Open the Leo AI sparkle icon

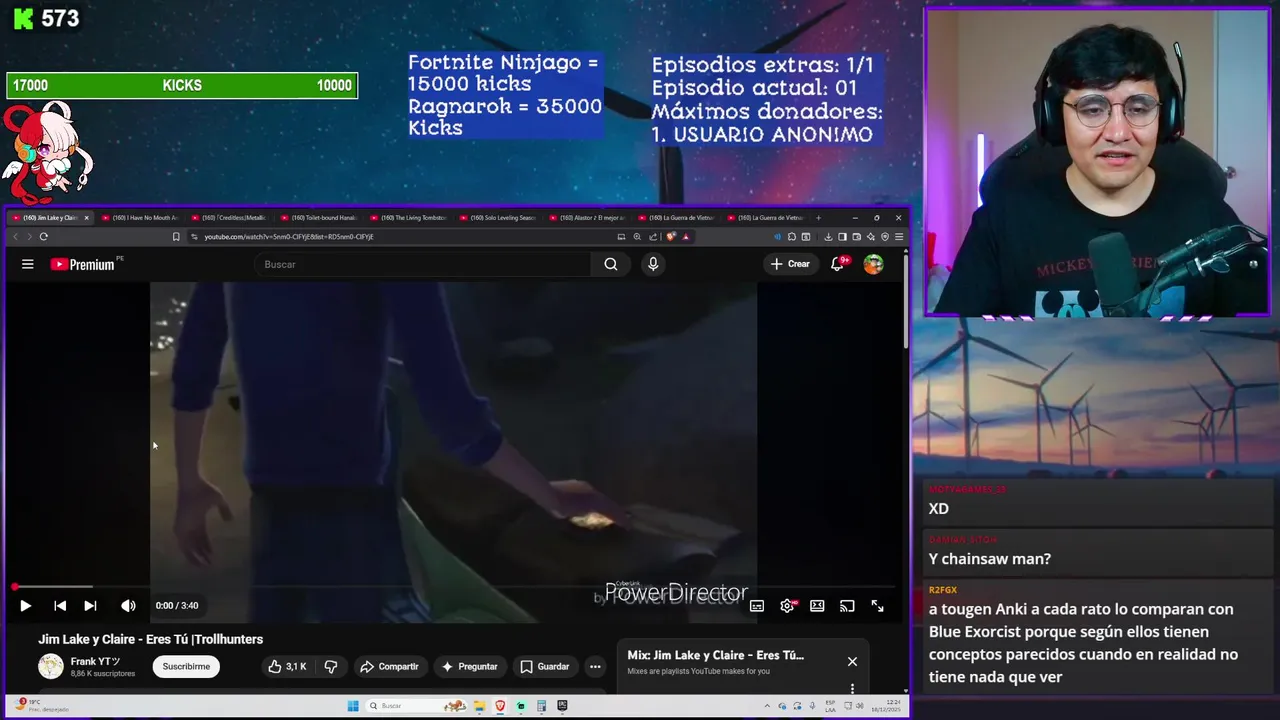[871, 237]
